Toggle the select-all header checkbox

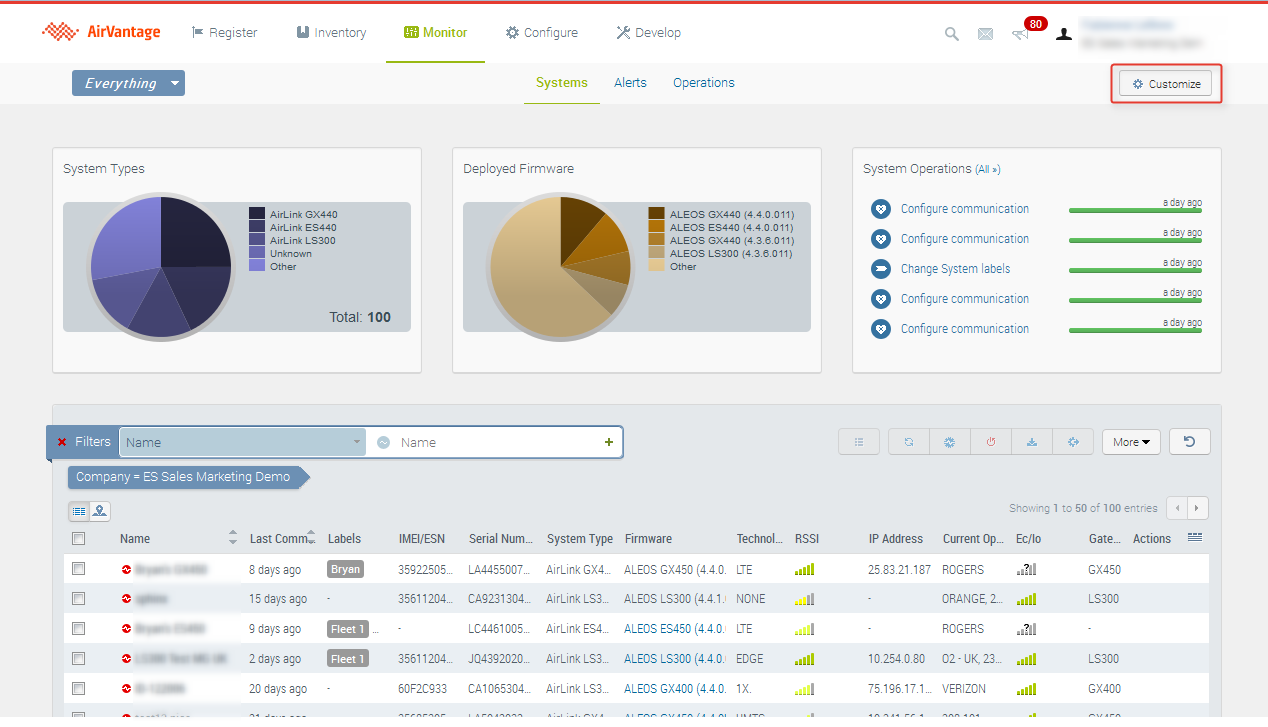coord(79,539)
